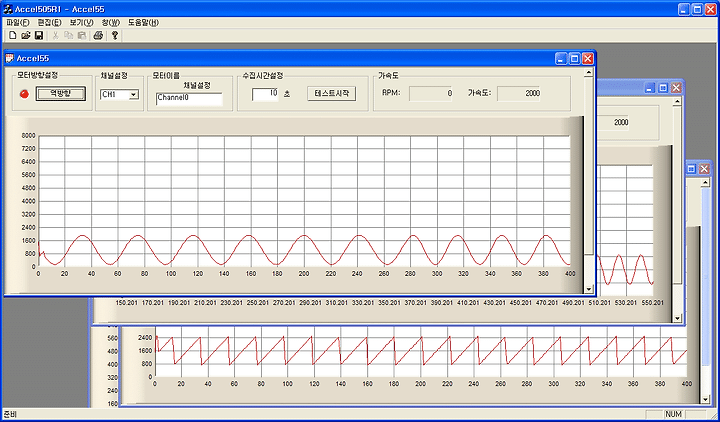Click the 150.201 x-axis label in second window
The height and width of the screenshot is (422, 720).
click(126, 303)
